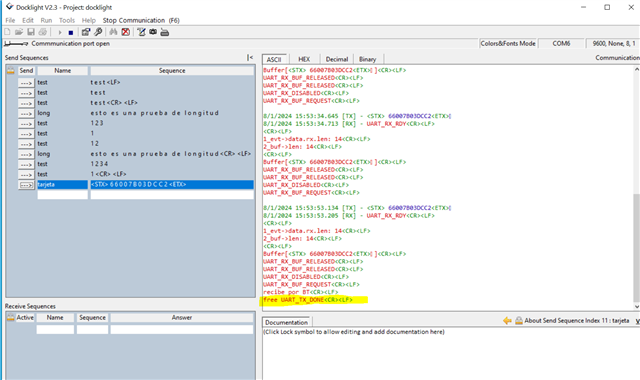The image size is (640, 380).
Task: Click the 'recibe por BT' log line
Action: 300,292
